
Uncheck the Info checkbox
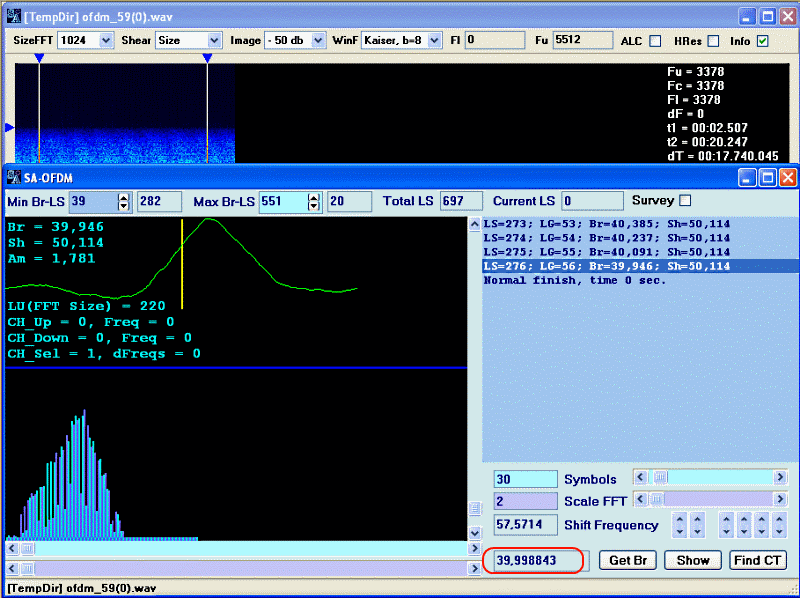click(763, 41)
